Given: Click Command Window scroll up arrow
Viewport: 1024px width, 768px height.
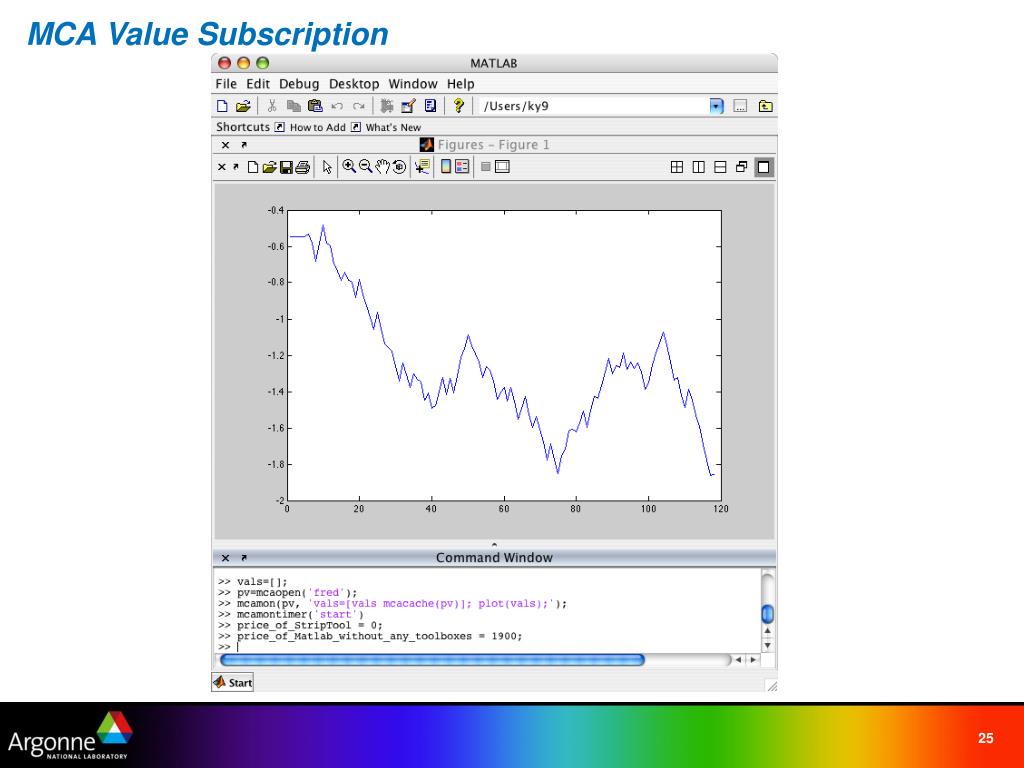Looking at the screenshot, I should click(768, 631).
